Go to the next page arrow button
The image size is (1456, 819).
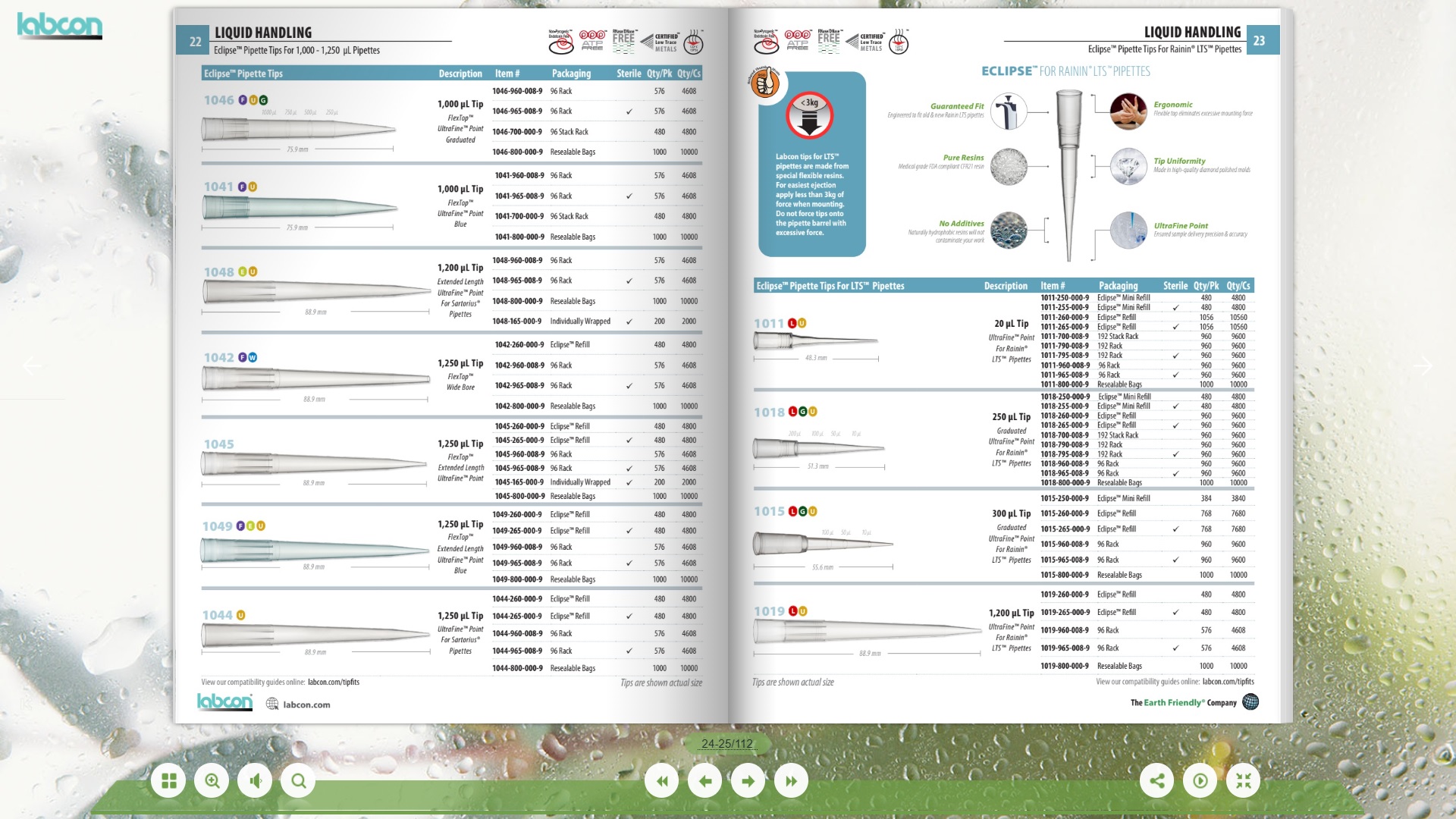coord(748,781)
